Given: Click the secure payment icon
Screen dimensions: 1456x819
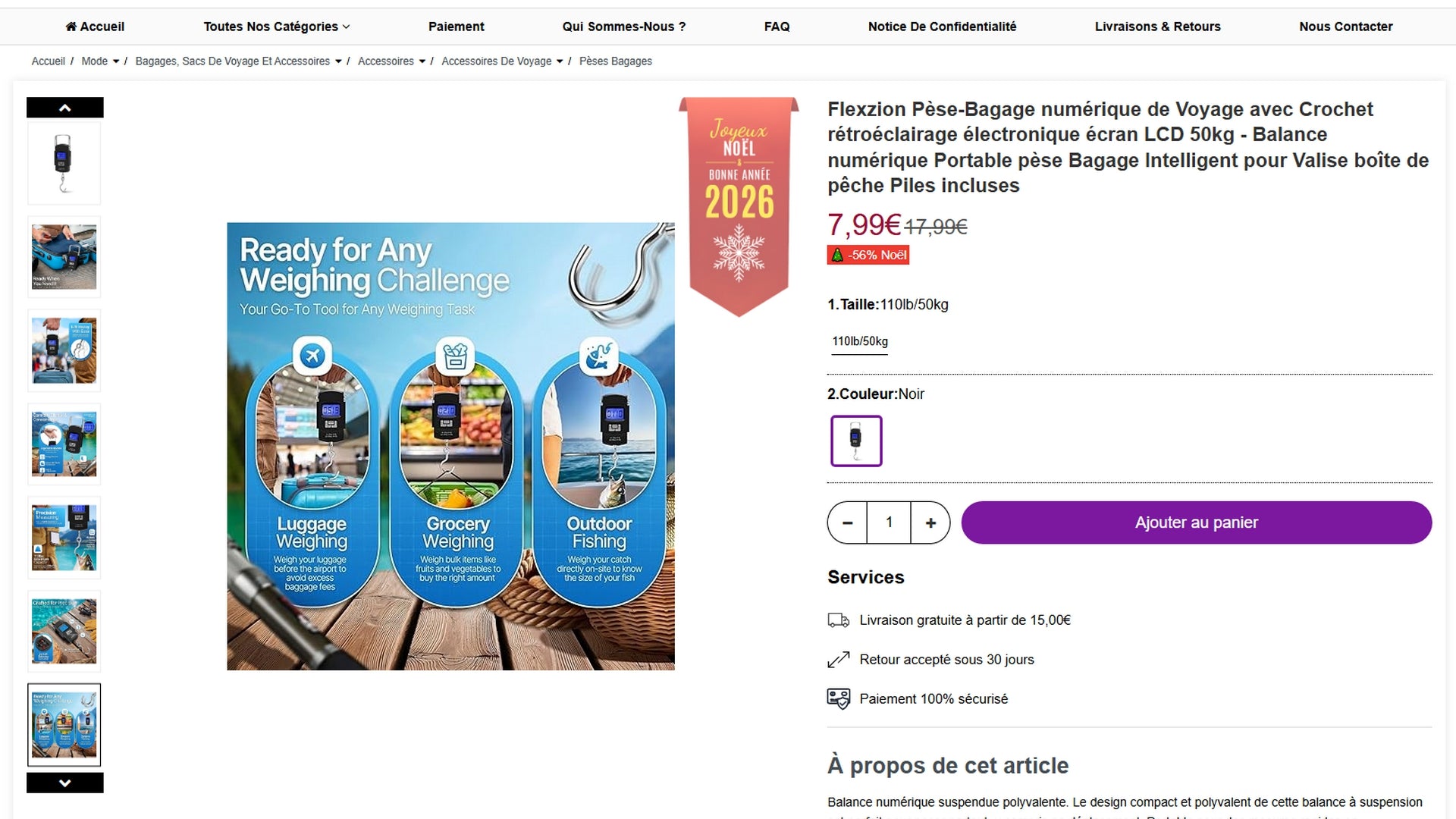Looking at the screenshot, I should [838, 698].
